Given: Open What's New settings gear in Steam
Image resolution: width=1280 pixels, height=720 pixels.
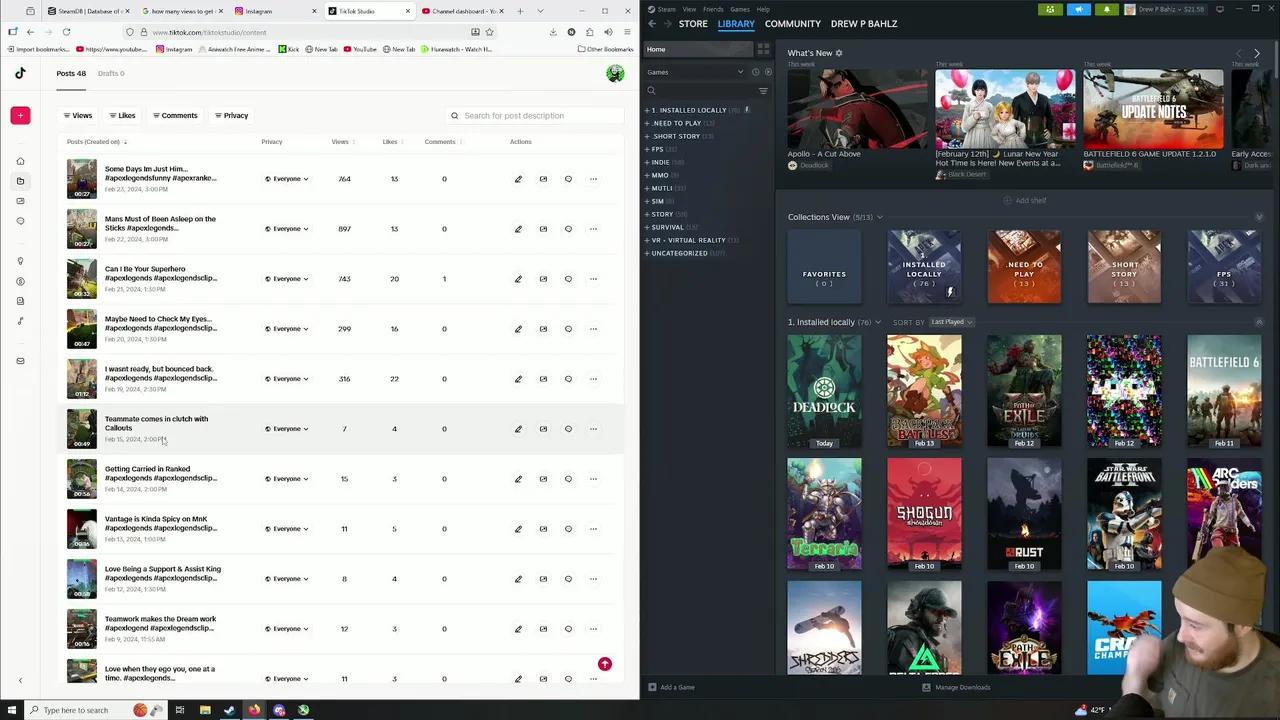Looking at the screenshot, I should 839,53.
